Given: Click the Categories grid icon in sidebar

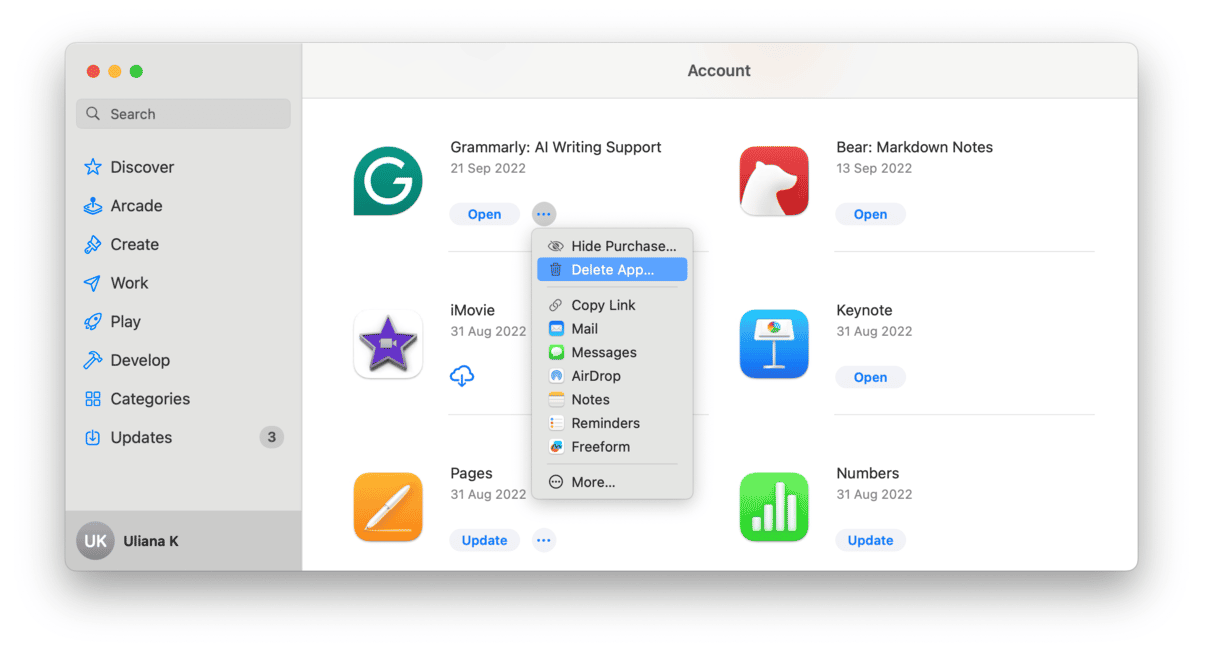Looking at the screenshot, I should pyautogui.click(x=93, y=399).
